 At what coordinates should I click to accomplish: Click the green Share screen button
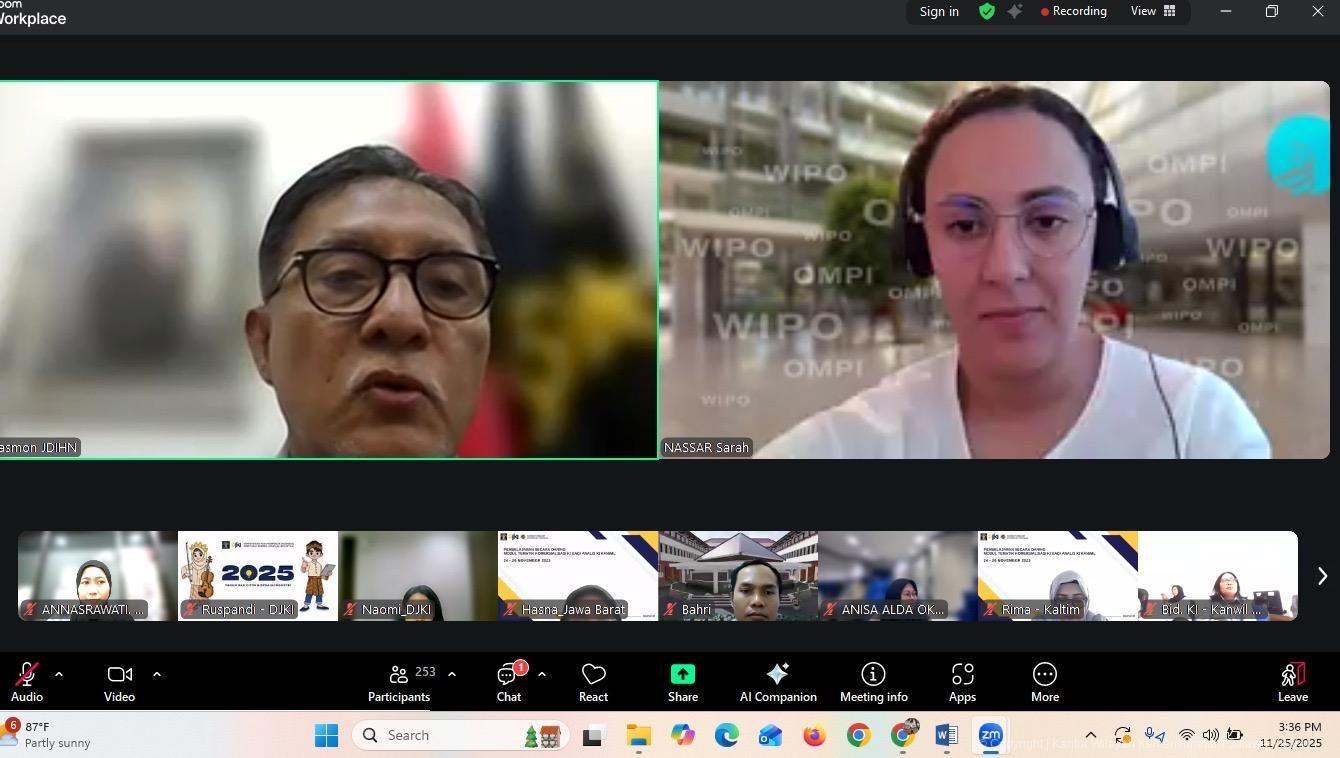pyautogui.click(x=683, y=682)
